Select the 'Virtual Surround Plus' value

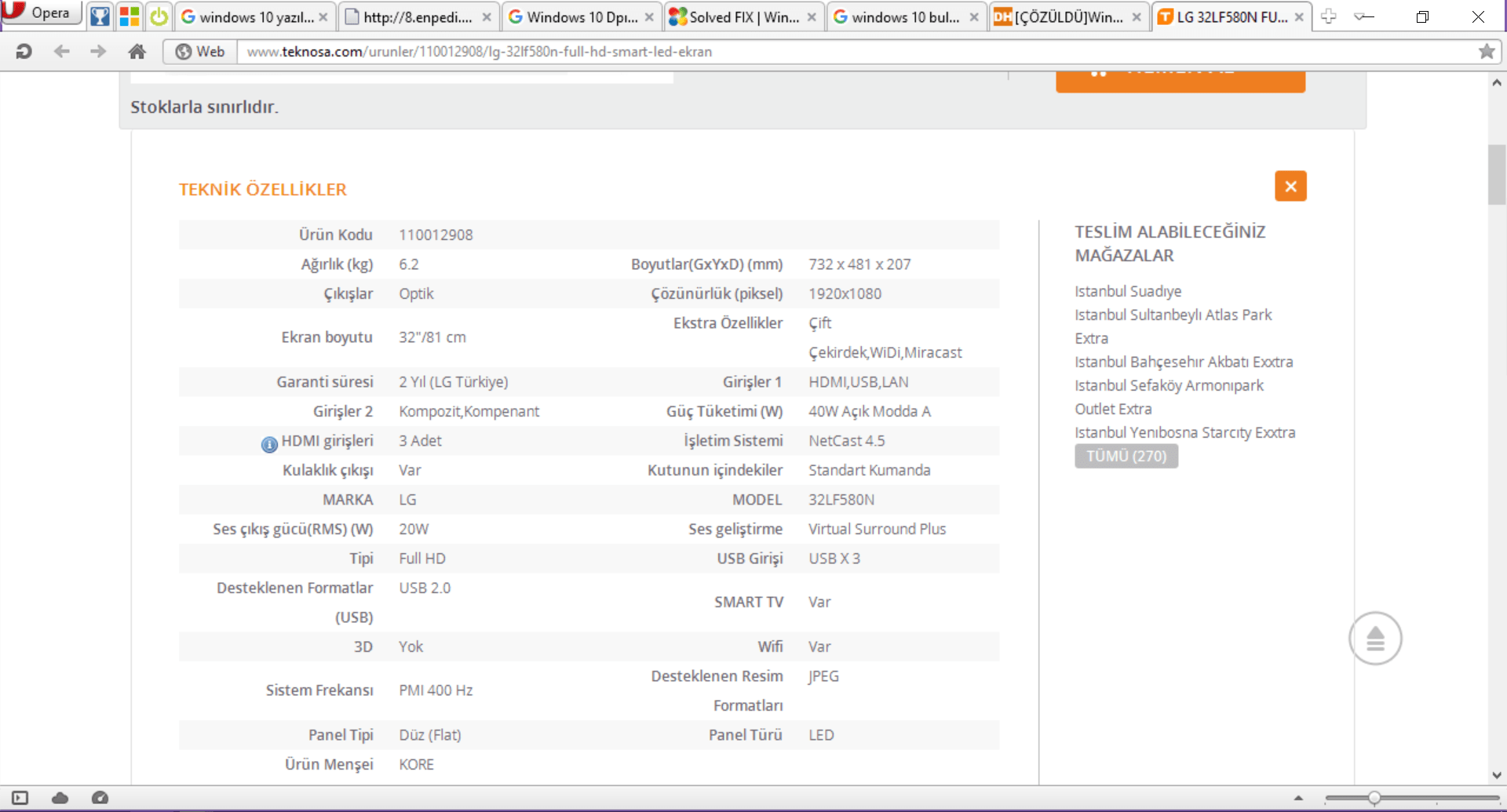pos(877,529)
